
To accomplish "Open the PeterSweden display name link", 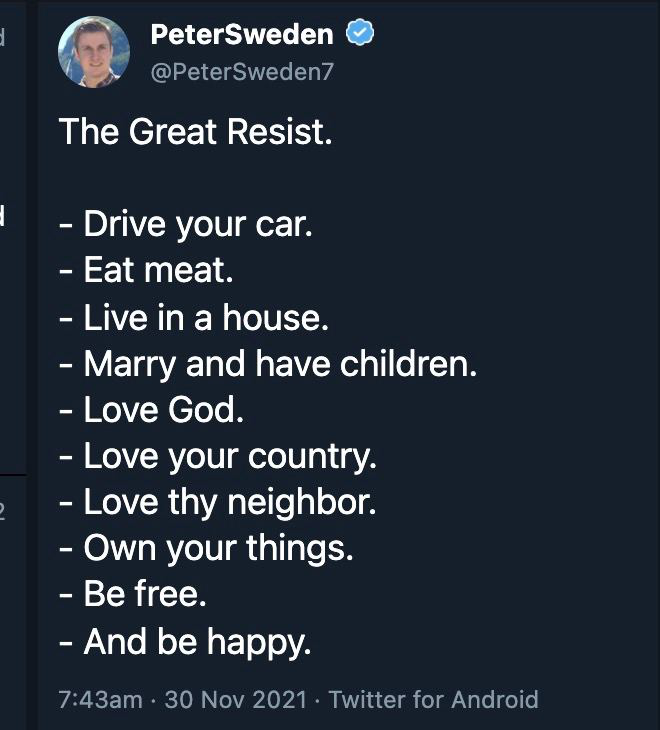I will (241, 35).
